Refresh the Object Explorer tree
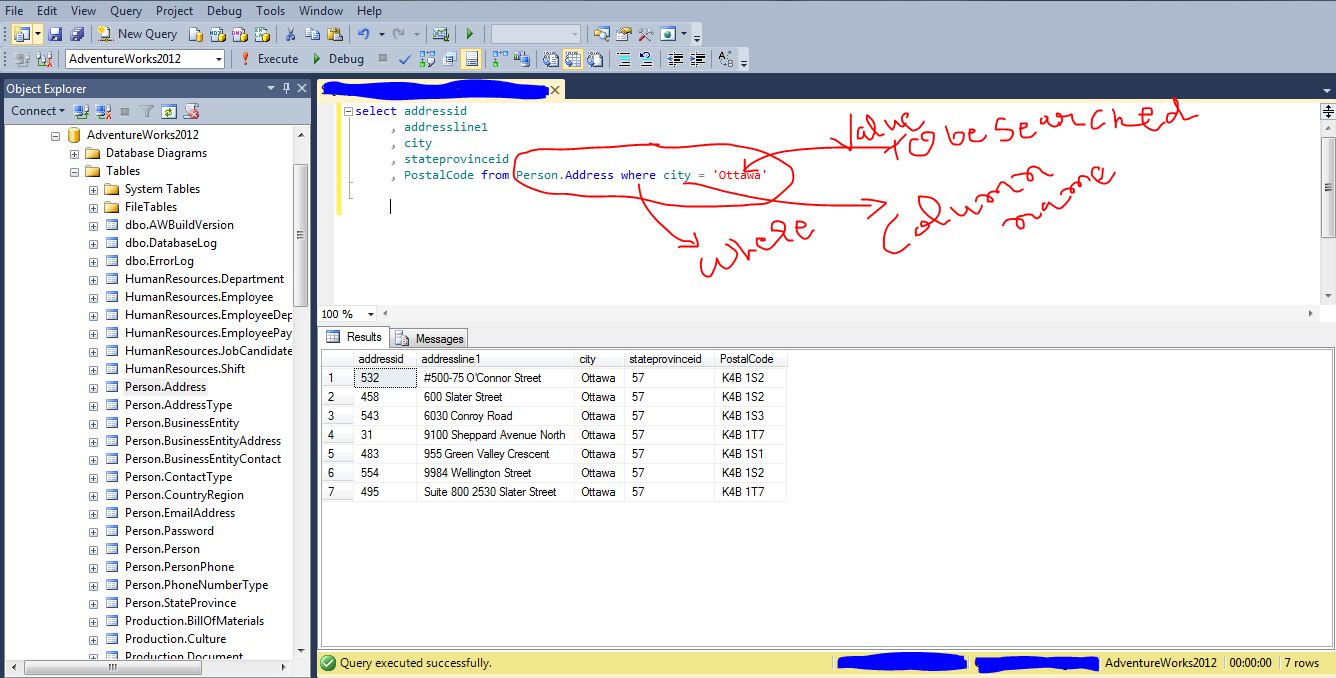Screen dimensions: 1336x678 click(x=169, y=111)
